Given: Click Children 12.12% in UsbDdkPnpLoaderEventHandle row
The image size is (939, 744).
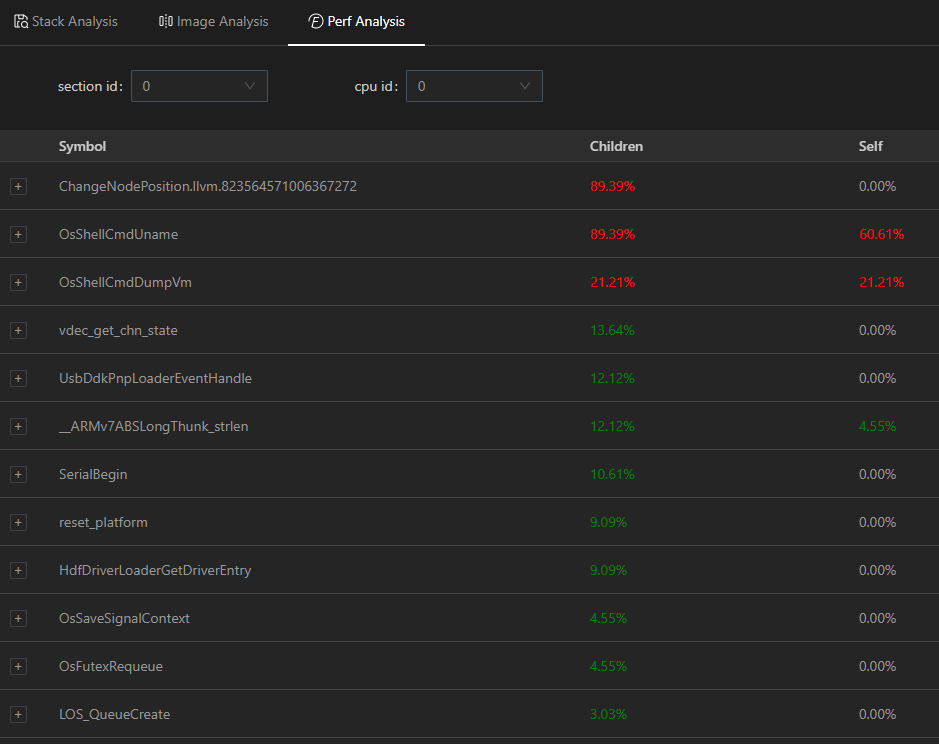Looking at the screenshot, I should tap(612, 378).
